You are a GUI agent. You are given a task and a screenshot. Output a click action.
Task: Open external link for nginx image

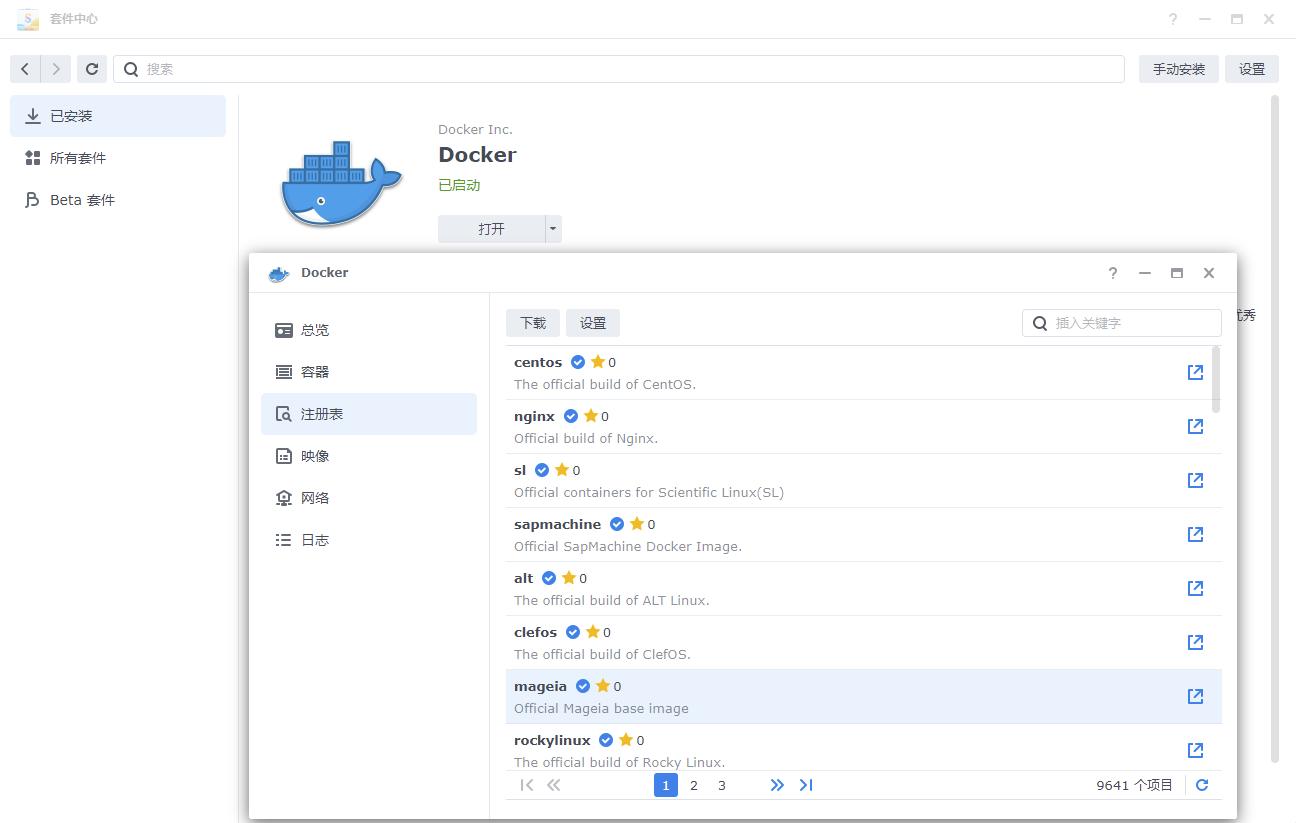1195,426
